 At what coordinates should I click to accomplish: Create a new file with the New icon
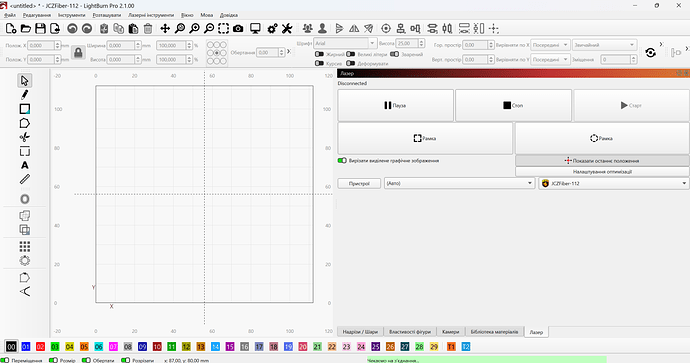(x=11, y=29)
